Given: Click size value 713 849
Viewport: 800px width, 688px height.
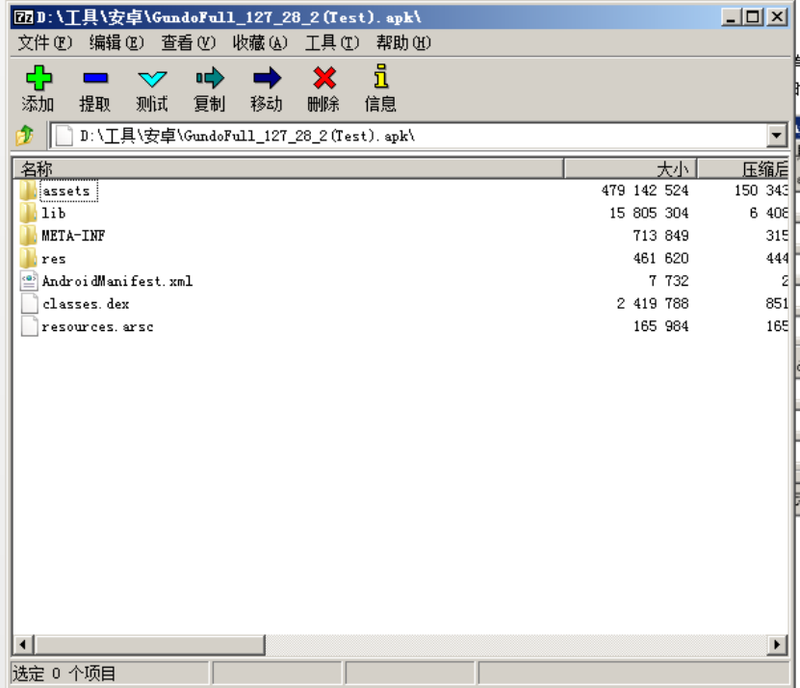Looking at the screenshot, I should pos(661,235).
